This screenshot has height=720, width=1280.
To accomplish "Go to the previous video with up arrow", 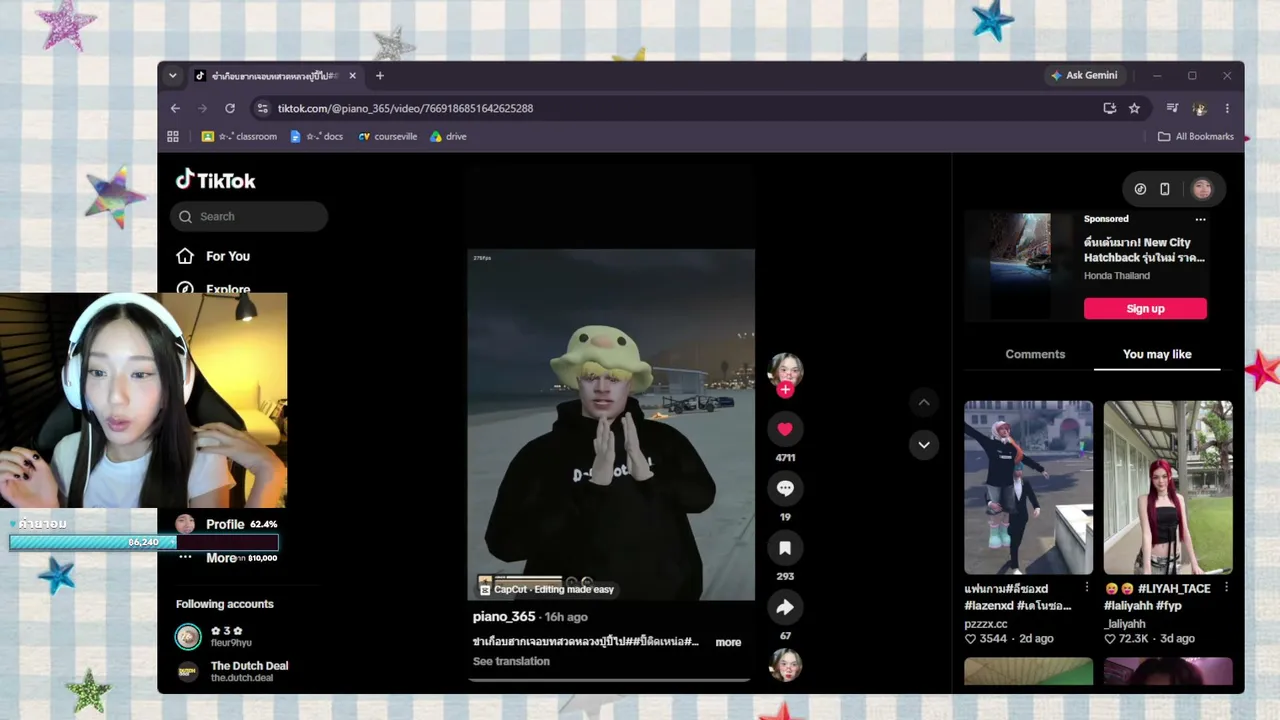I will click(x=924, y=402).
